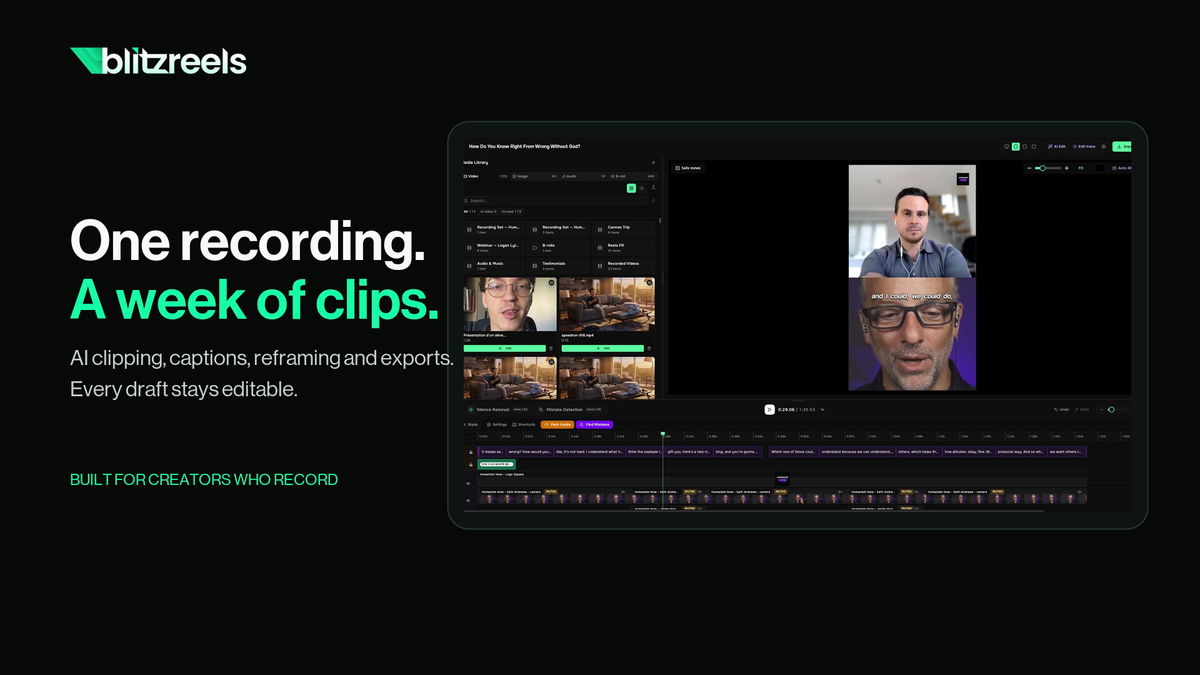1200x675 pixels.
Task: Filter media by Unused 173
Action: pyautogui.click(x=511, y=212)
